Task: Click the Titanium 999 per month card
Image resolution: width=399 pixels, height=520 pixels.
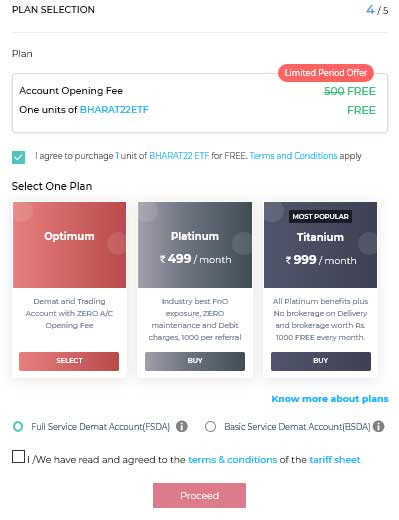Action: [321, 245]
